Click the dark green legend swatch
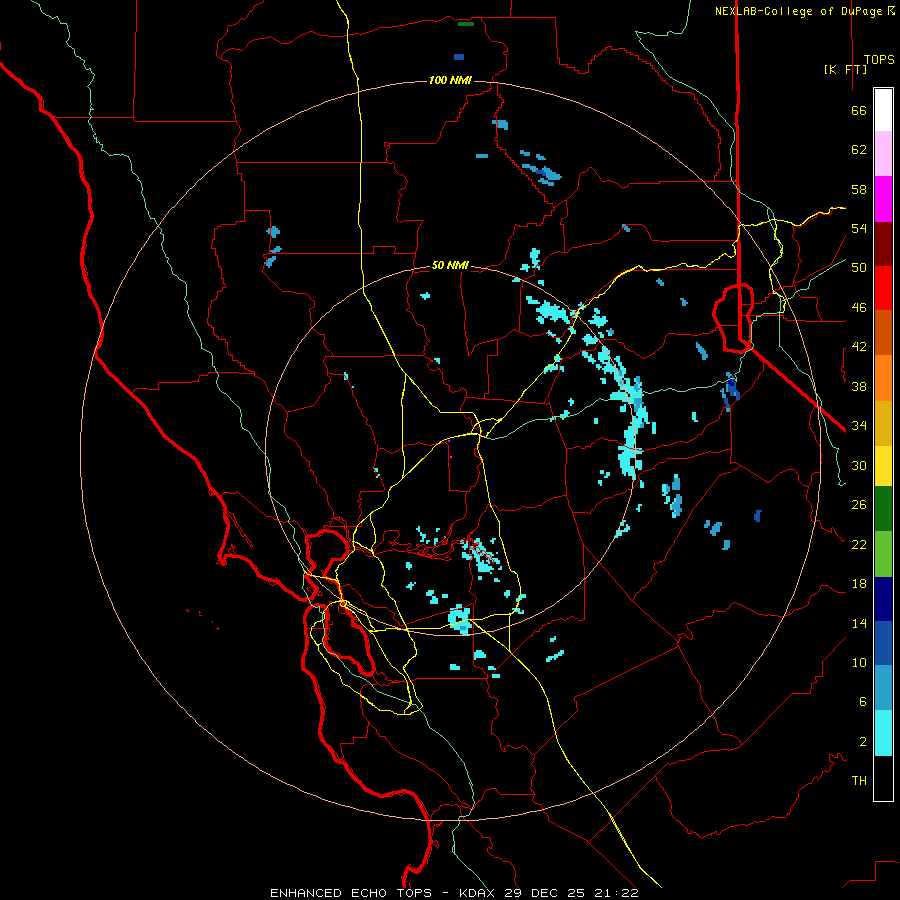This screenshot has height=900, width=900. pyautogui.click(x=883, y=509)
